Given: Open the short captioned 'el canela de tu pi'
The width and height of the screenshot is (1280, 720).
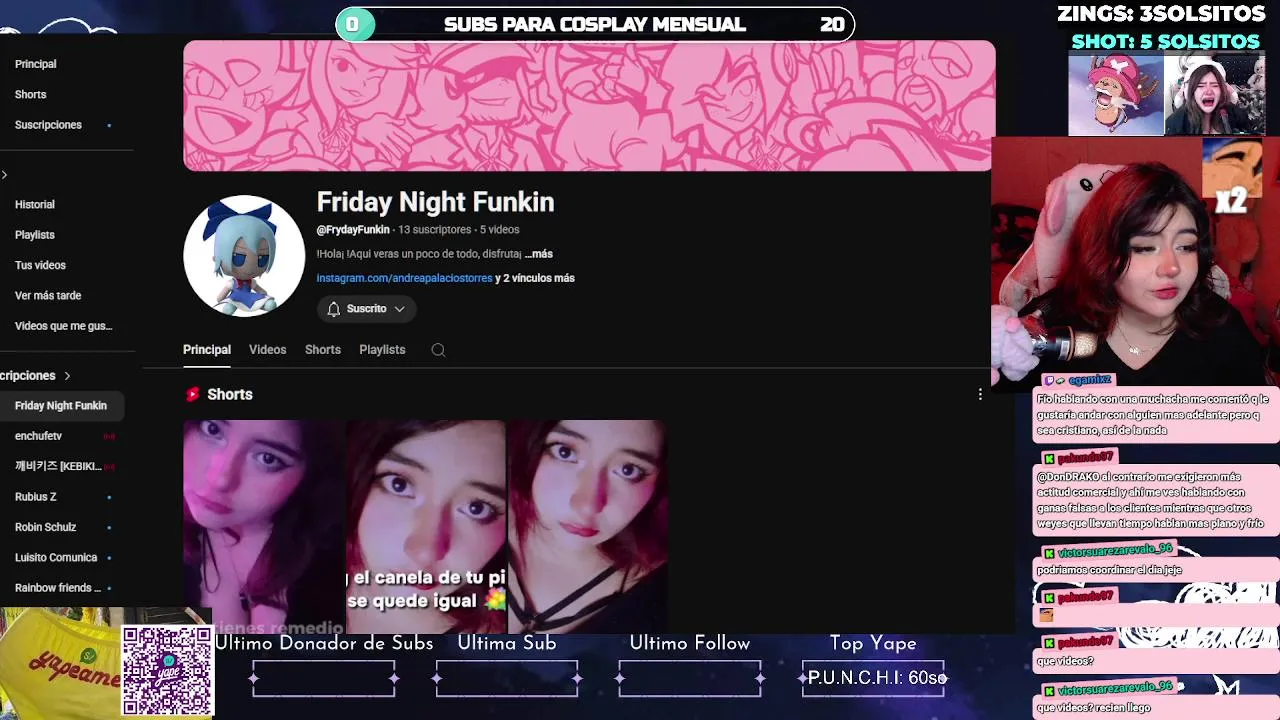Looking at the screenshot, I should tap(426, 526).
